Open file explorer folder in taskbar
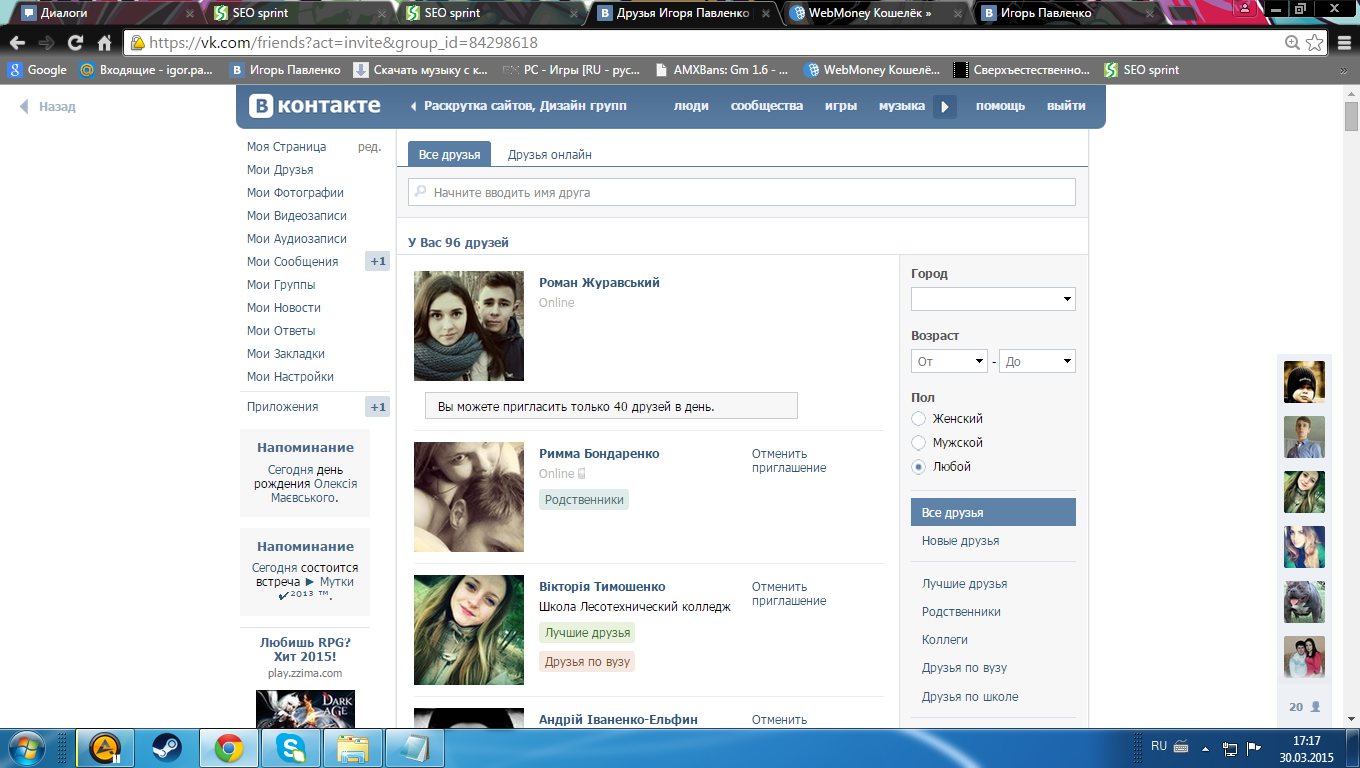Viewport: 1360px width, 768px height. pos(352,747)
